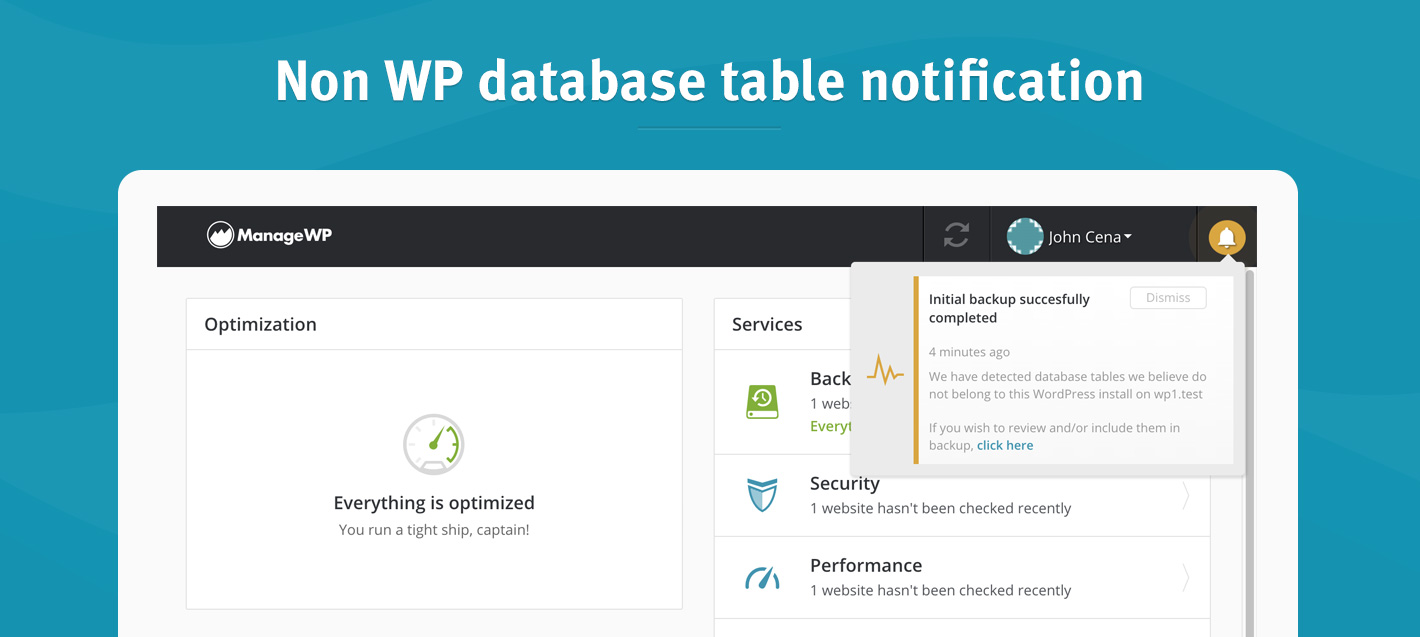Open the Performance service row
1420x637 pixels.
click(962, 577)
